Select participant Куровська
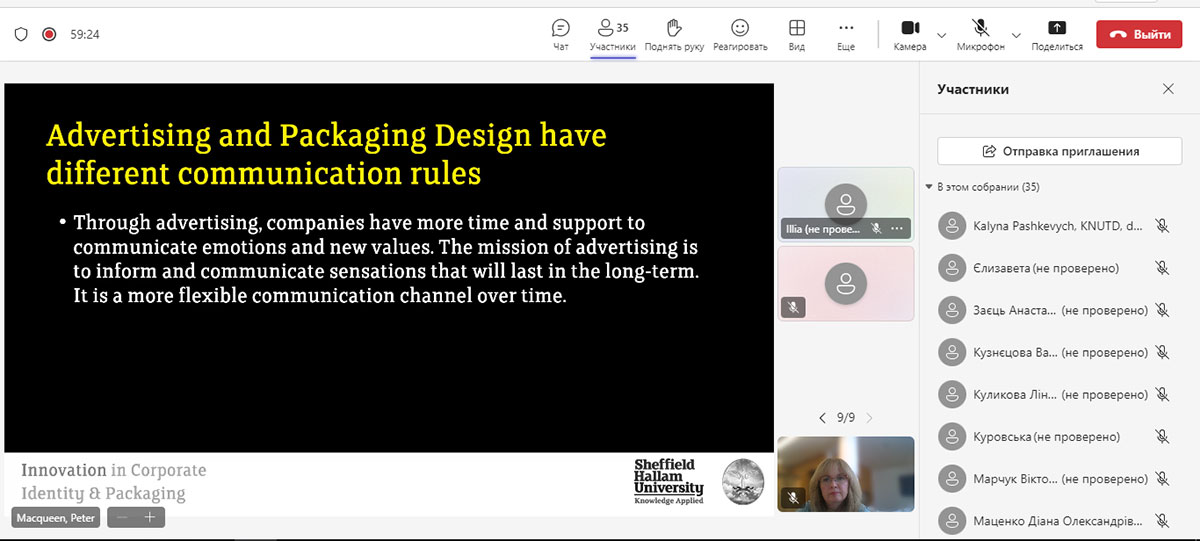The image size is (1200, 541). point(1057,436)
